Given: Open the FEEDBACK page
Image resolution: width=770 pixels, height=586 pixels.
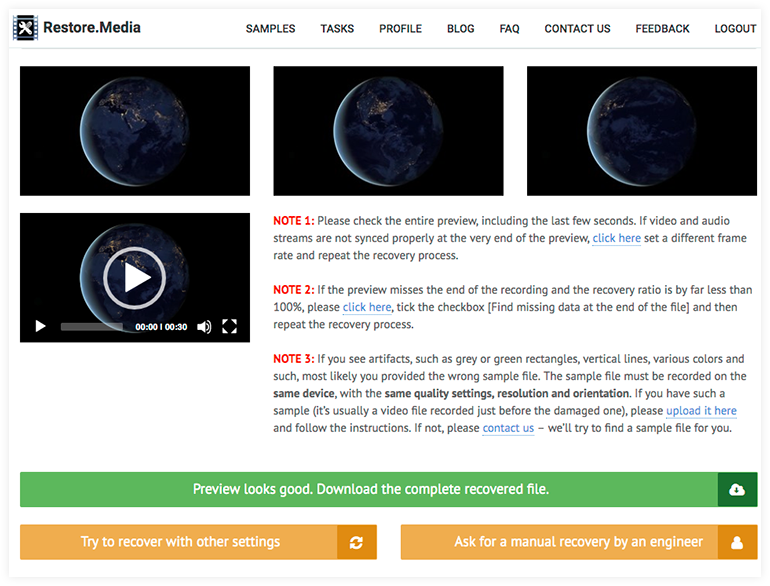Looking at the screenshot, I should (662, 29).
